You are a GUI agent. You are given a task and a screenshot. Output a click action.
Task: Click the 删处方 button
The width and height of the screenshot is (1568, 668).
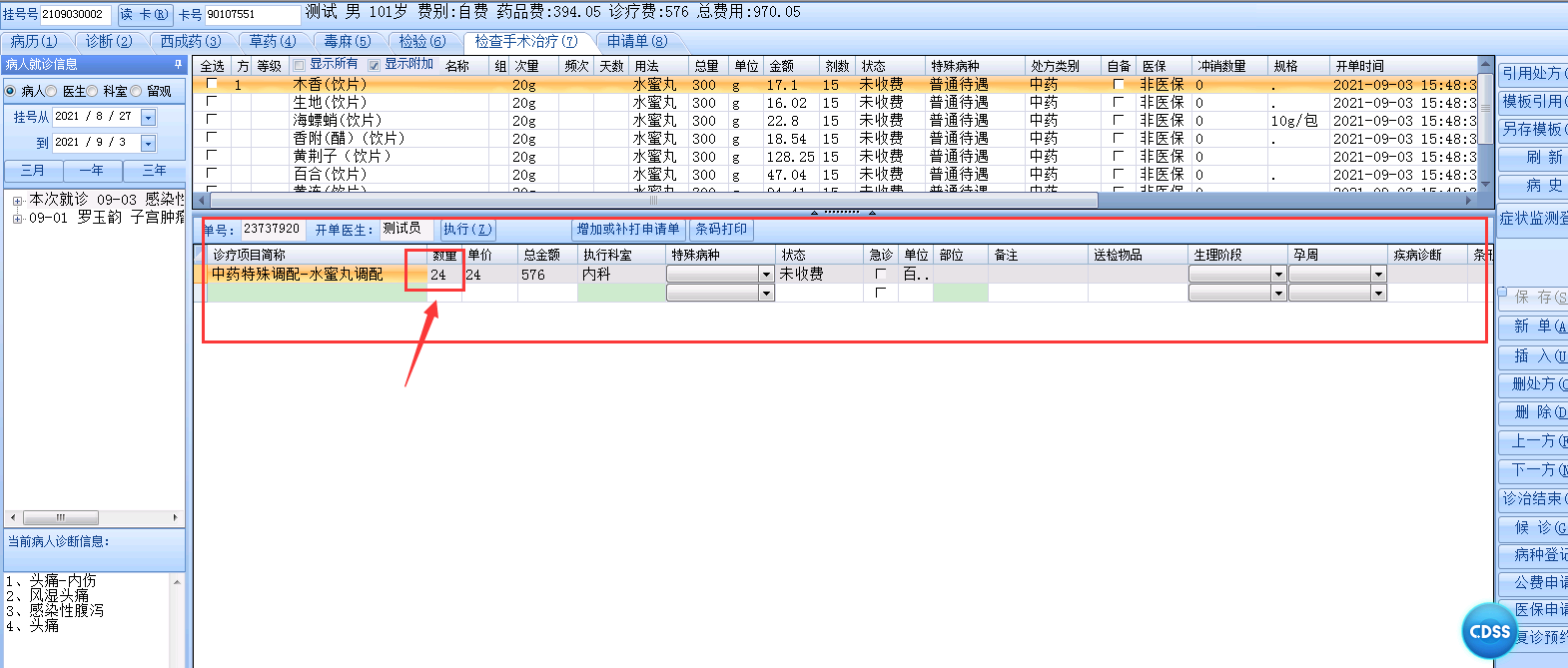pyautogui.click(x=1533, y=383)
